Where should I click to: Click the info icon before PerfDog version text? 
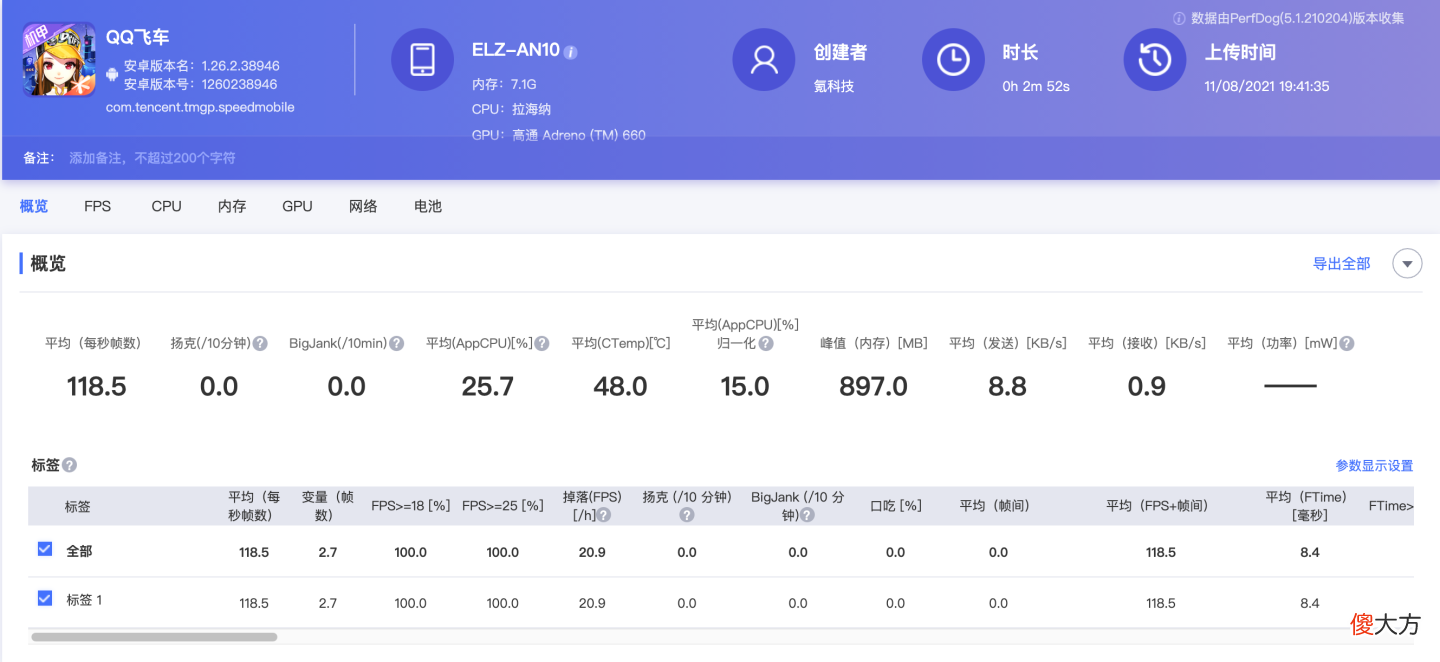(x=1179, y=18)
